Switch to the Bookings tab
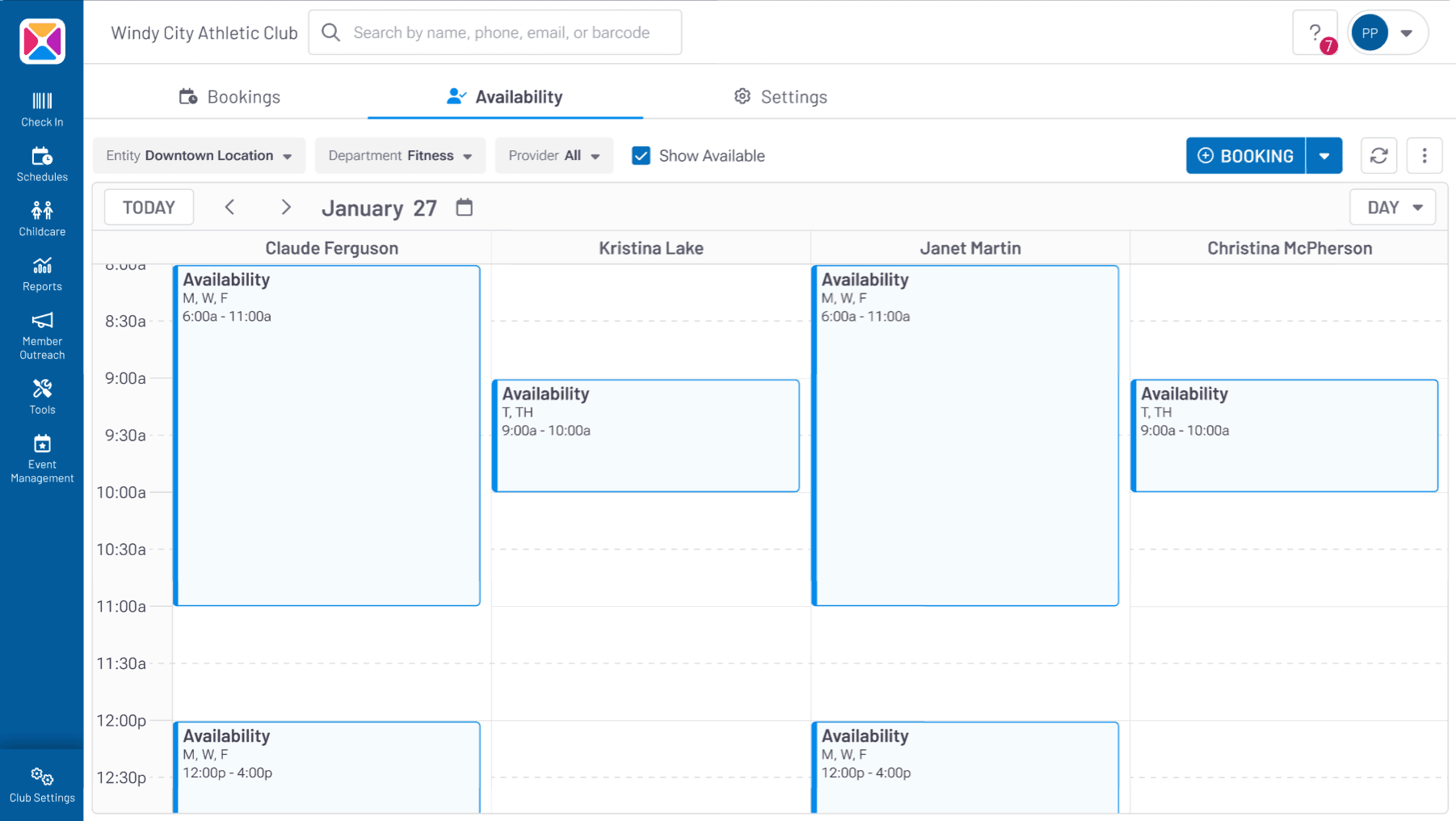 click(x=230, y=96)
